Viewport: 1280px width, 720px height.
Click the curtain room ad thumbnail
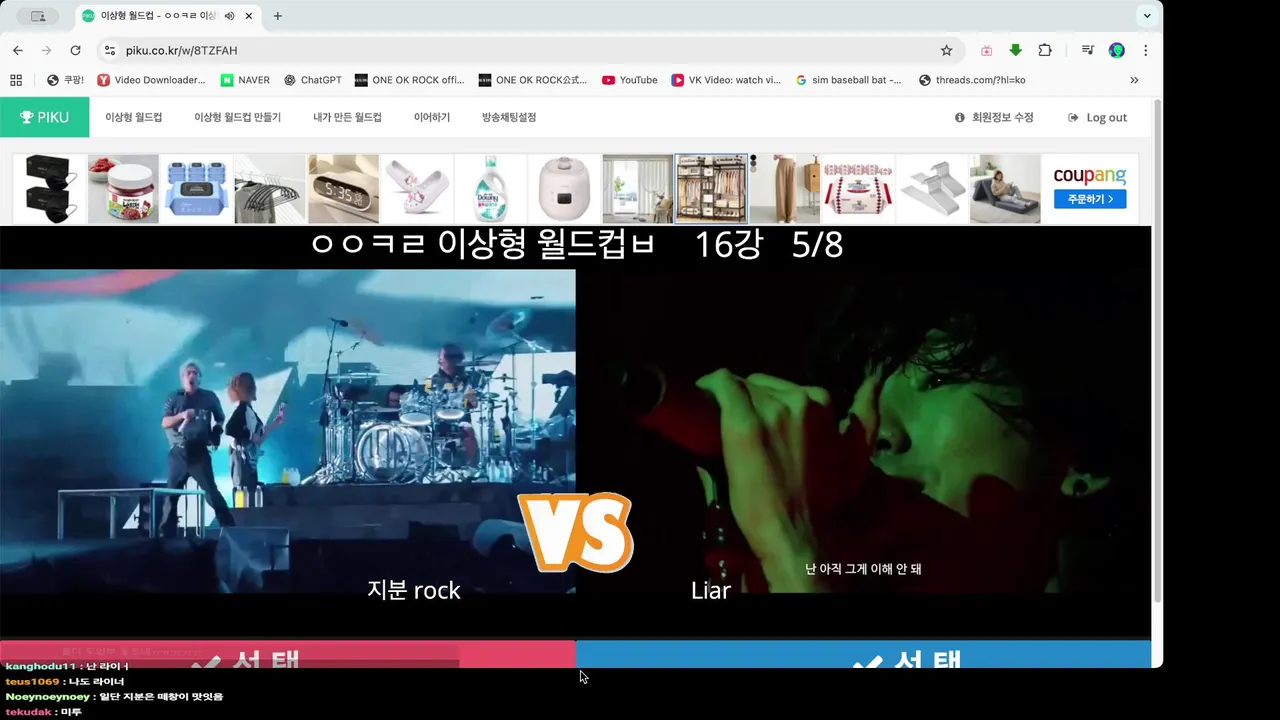pyautogui.click(x=637, y=189)
